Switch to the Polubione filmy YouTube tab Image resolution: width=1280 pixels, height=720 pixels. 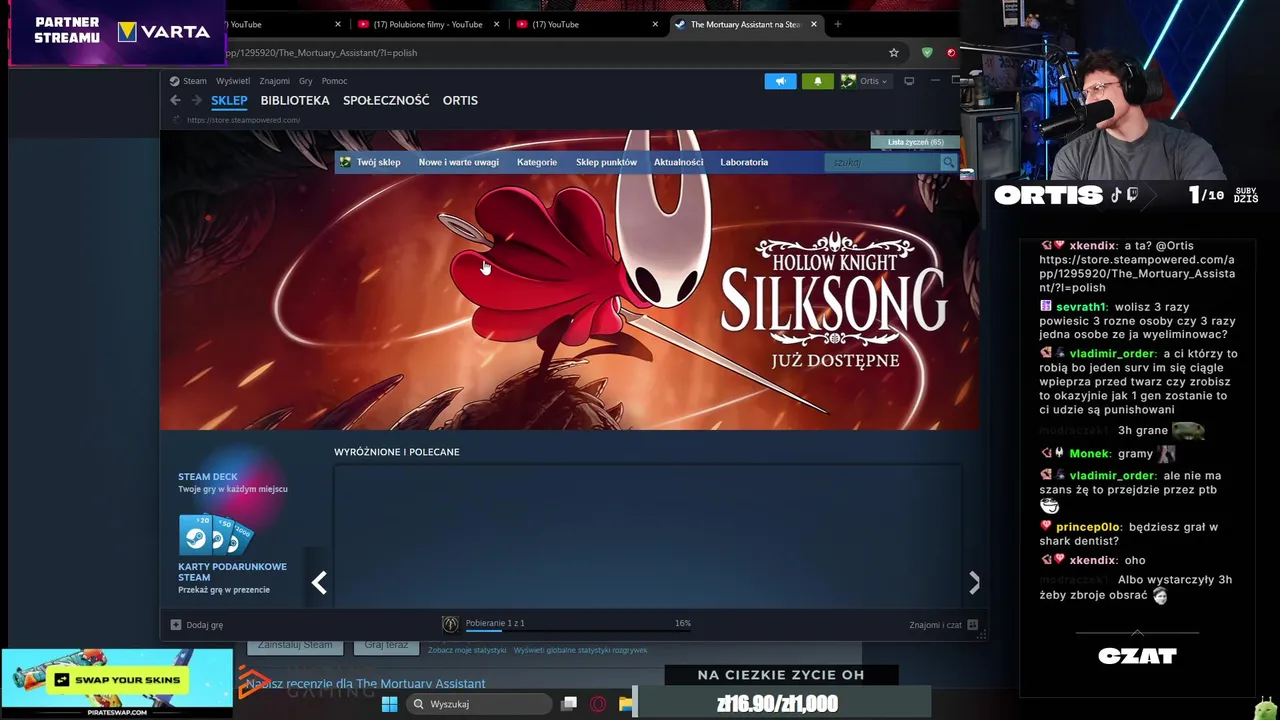[x=428, y=24]
